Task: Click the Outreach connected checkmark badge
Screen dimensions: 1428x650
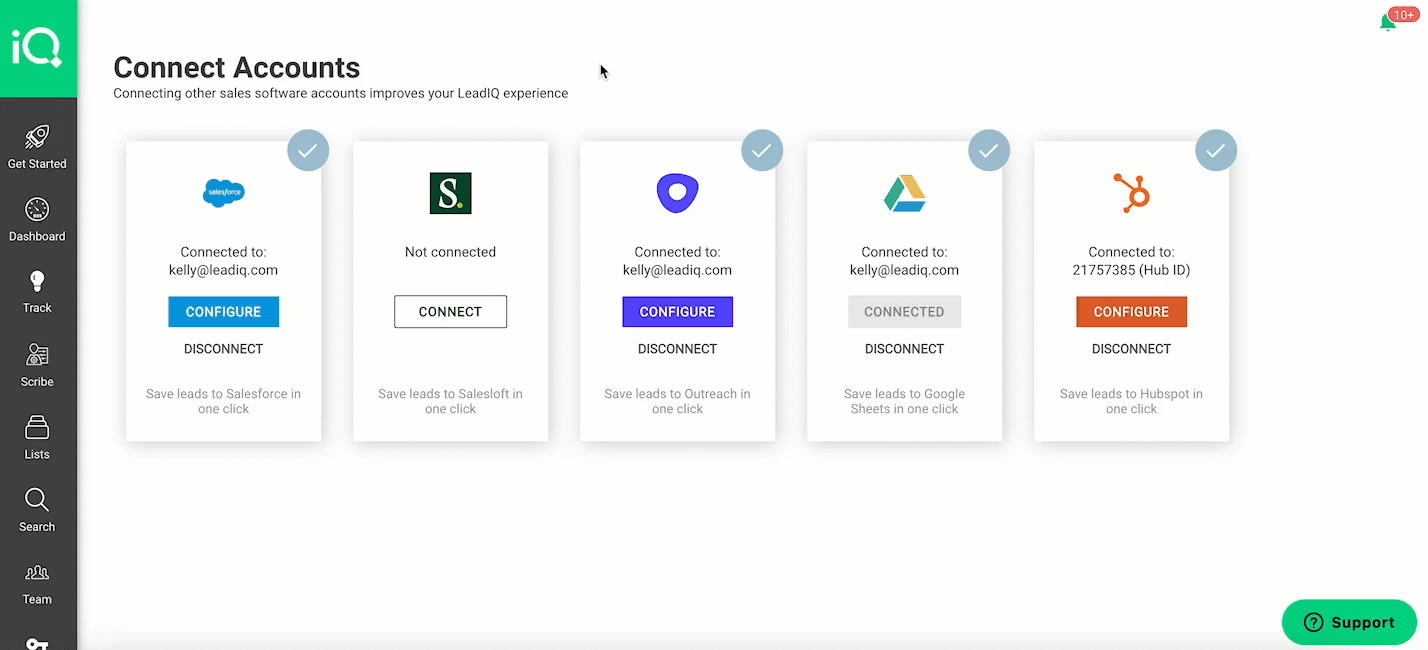Action: point(762,151)
